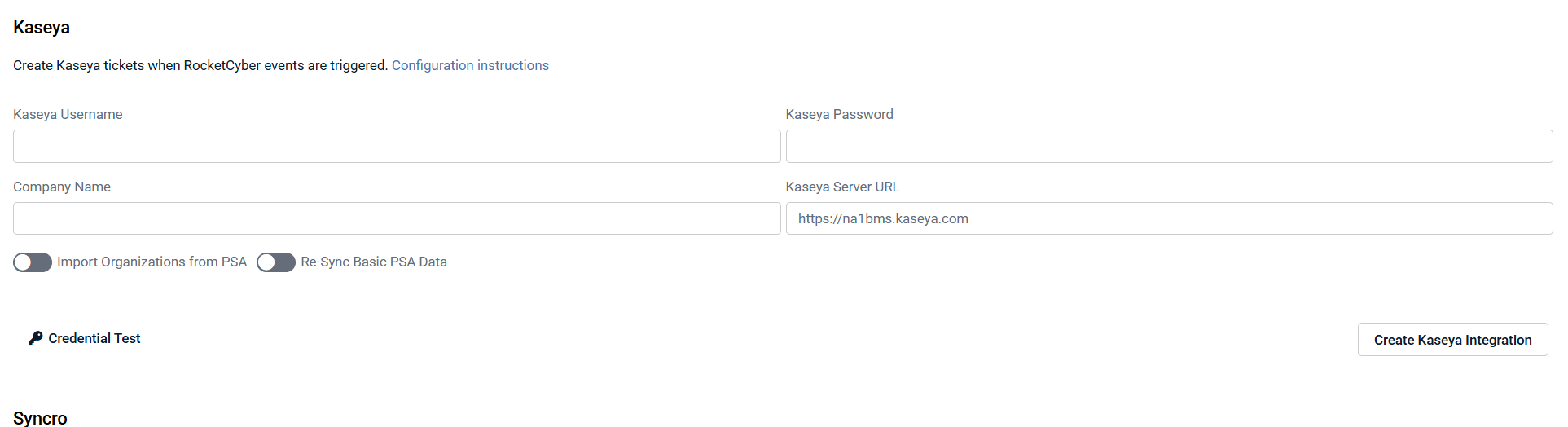Click the Kaseya Server URL field
1568x427 pixels.
[1169, 218]
